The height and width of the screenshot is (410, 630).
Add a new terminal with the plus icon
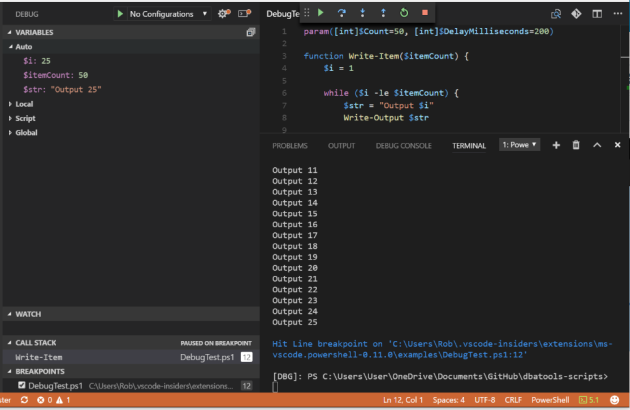pos(556,145)
